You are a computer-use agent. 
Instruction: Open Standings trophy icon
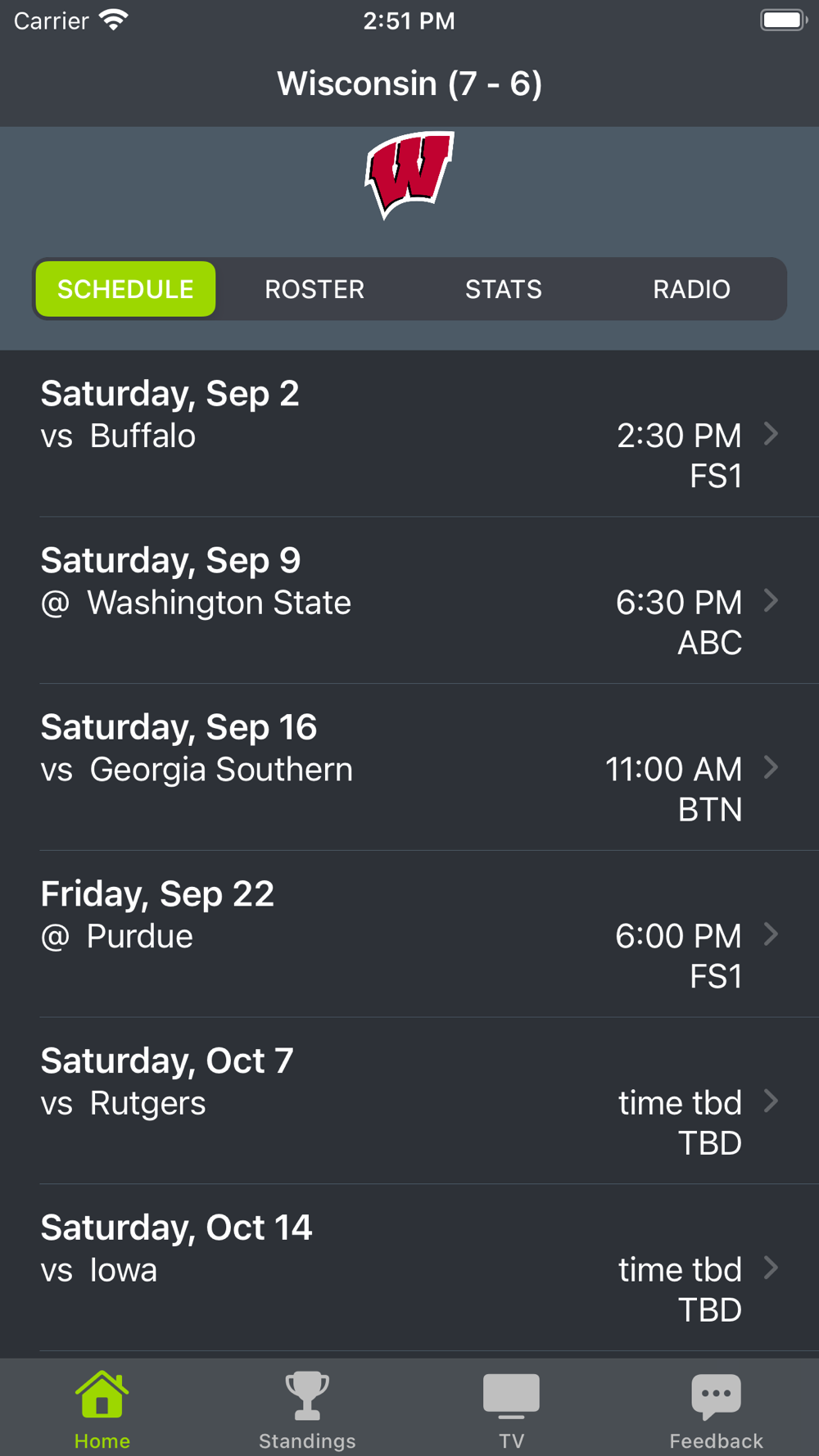(307, 1395)
